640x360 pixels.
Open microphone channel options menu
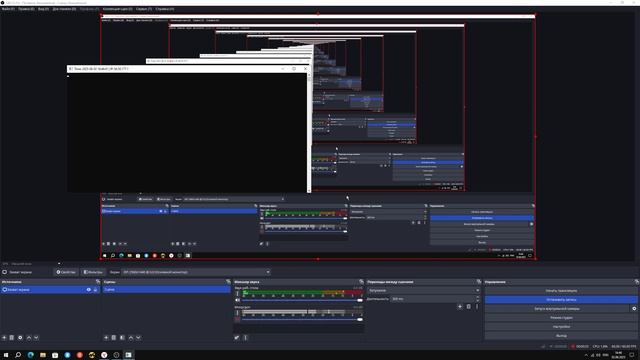click(237, 313)
